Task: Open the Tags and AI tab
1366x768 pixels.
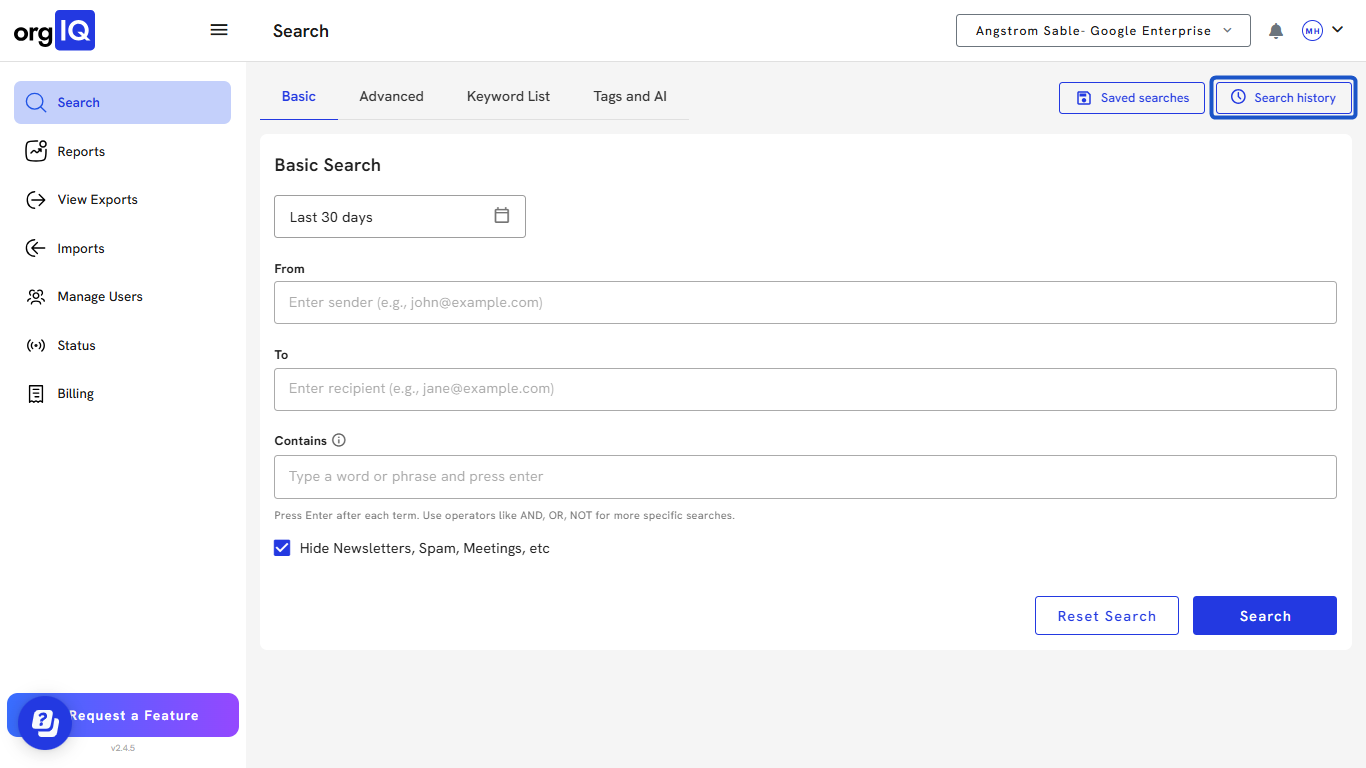Action: coord(630,97)
